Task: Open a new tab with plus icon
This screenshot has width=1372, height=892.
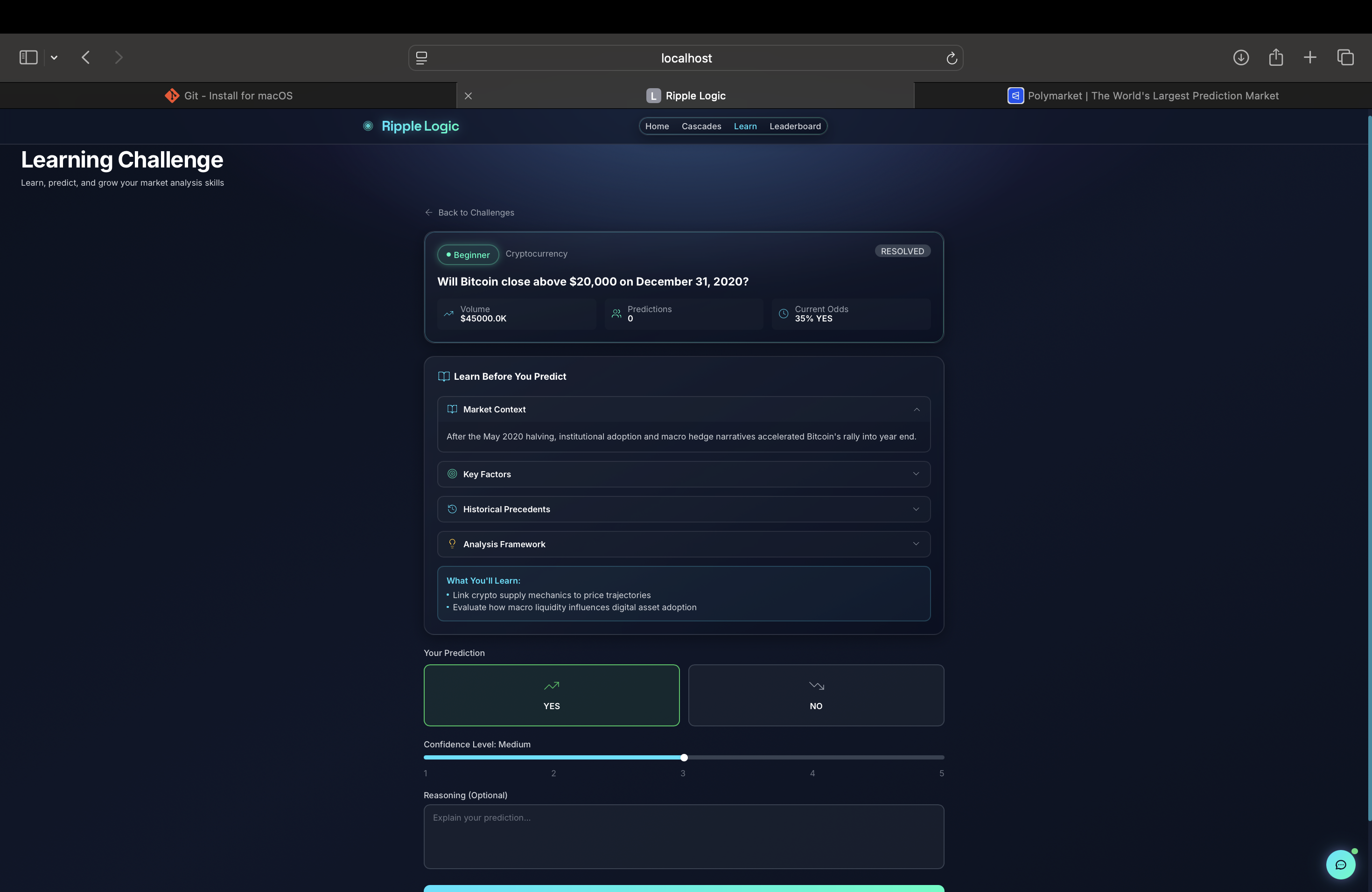Action: [x=1310, y=58]
